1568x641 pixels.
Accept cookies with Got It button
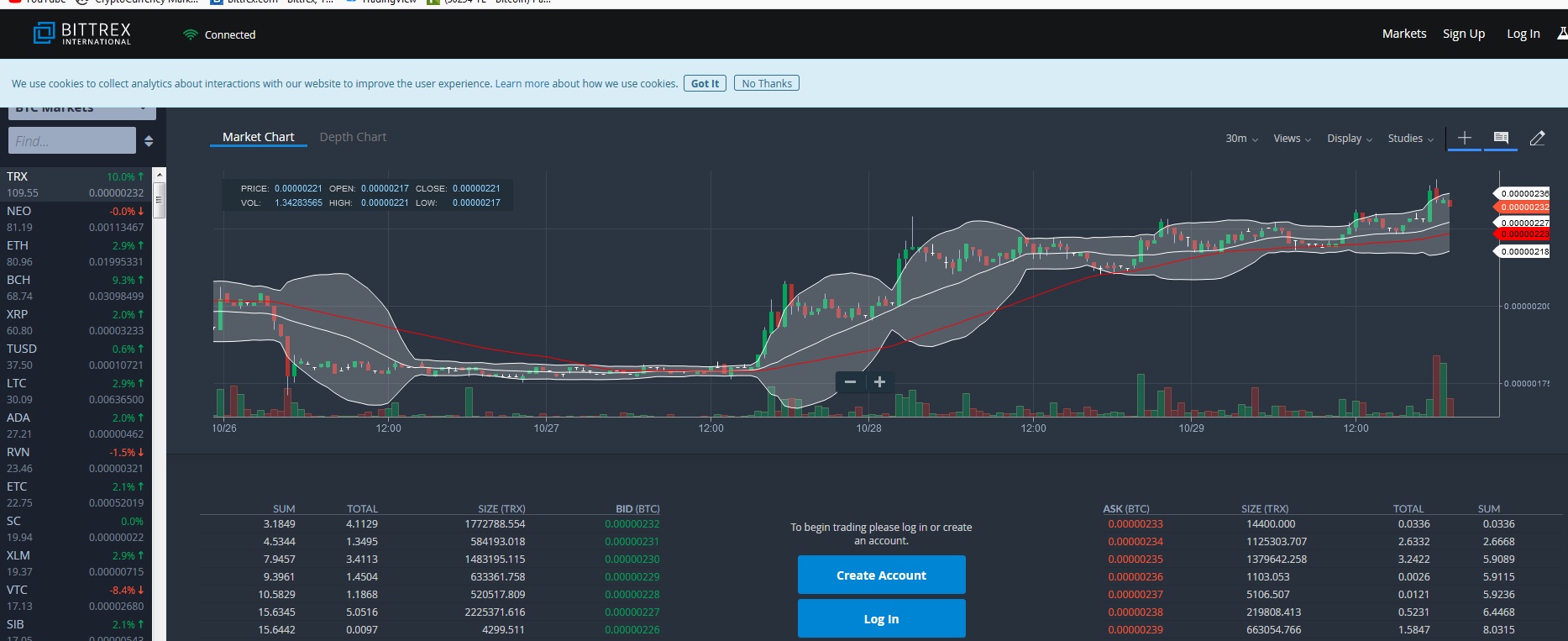tap(705, 83)
